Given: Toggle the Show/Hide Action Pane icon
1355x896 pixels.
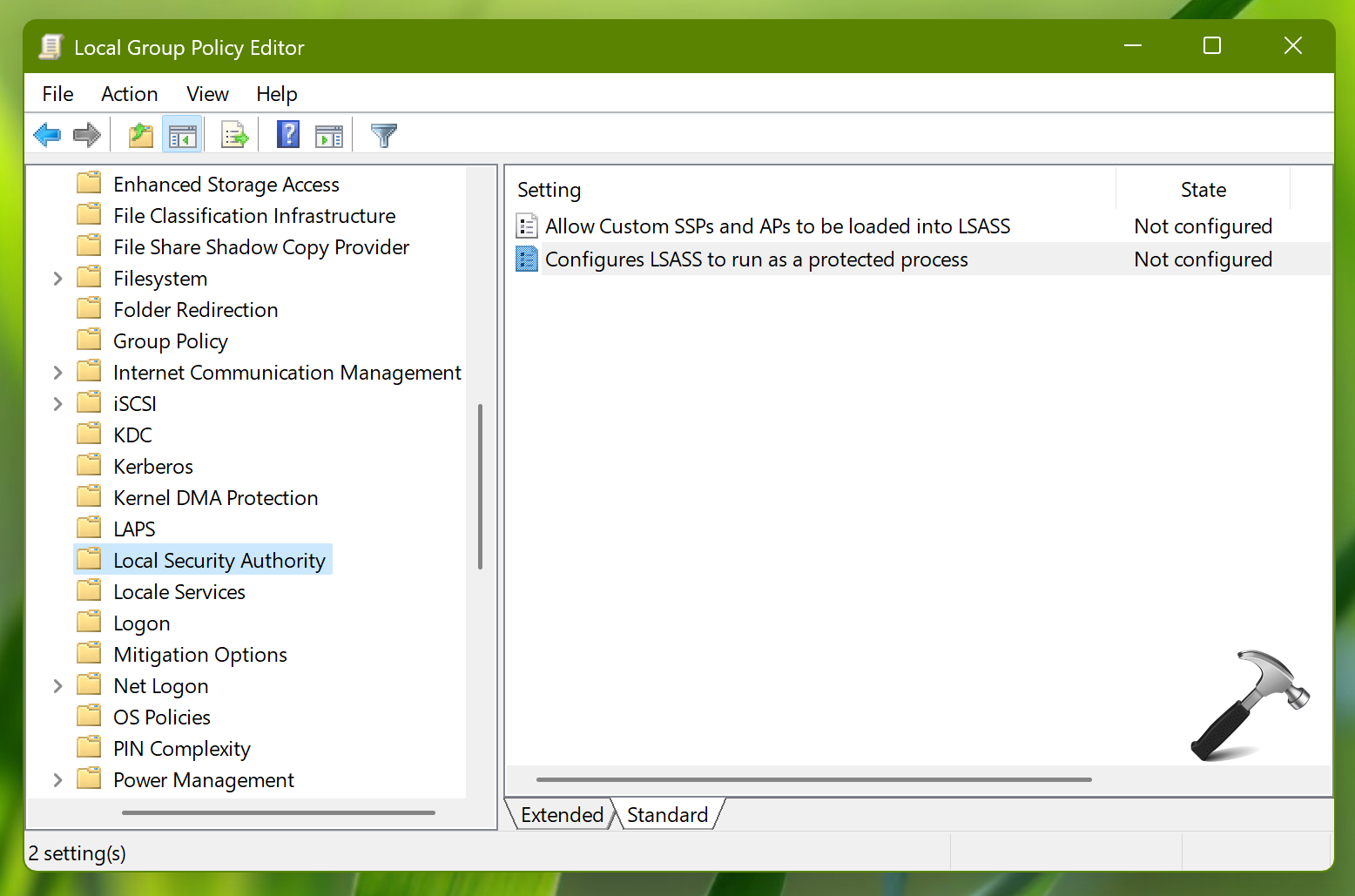Looking at the screenshot, I should [x=329, y=135].
